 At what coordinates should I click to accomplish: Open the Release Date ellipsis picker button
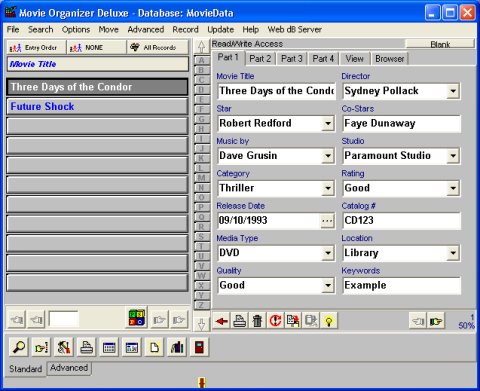point(327,220)
